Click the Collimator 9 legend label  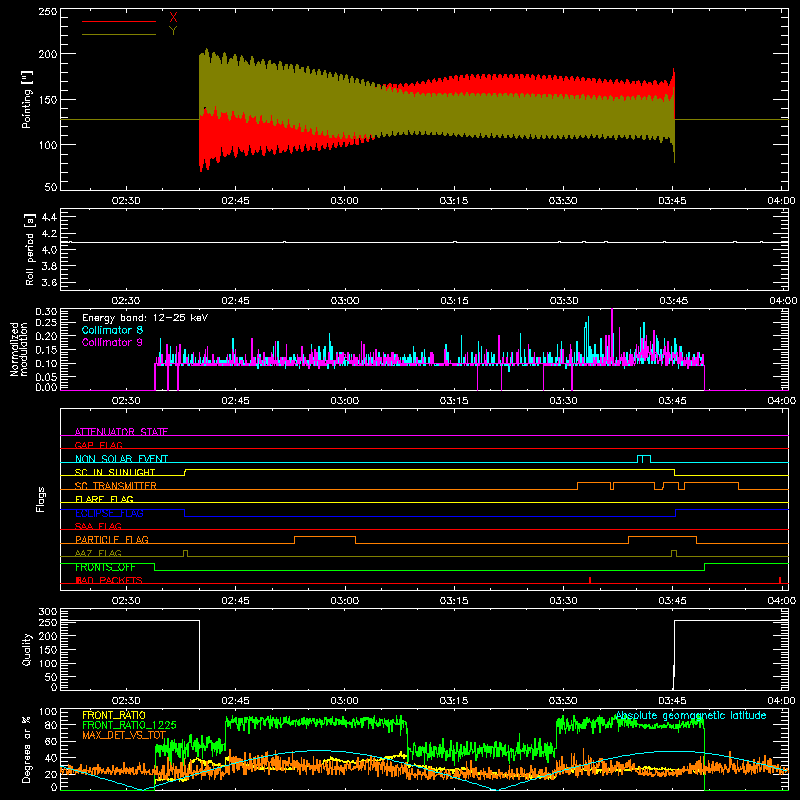[x=112, y=342]
